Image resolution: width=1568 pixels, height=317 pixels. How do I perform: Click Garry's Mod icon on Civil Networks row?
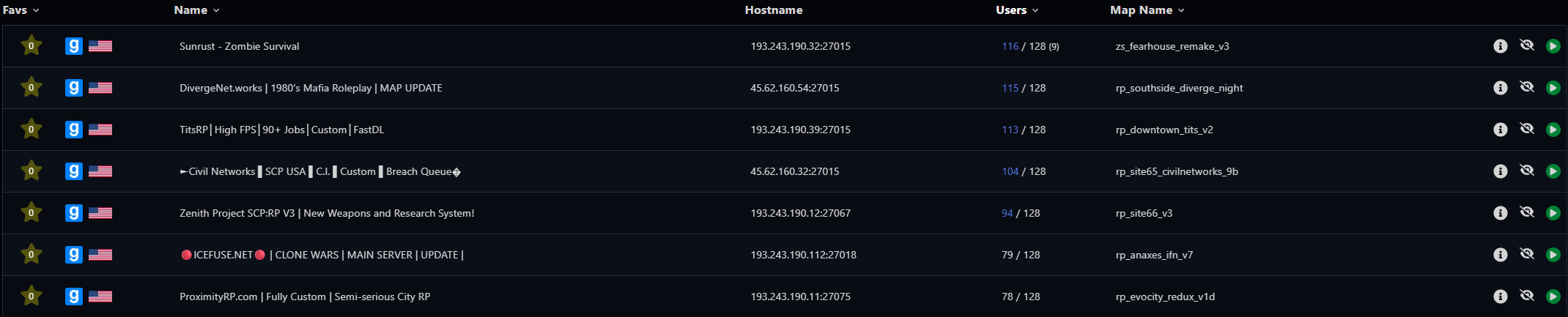[x=74, y=171]
